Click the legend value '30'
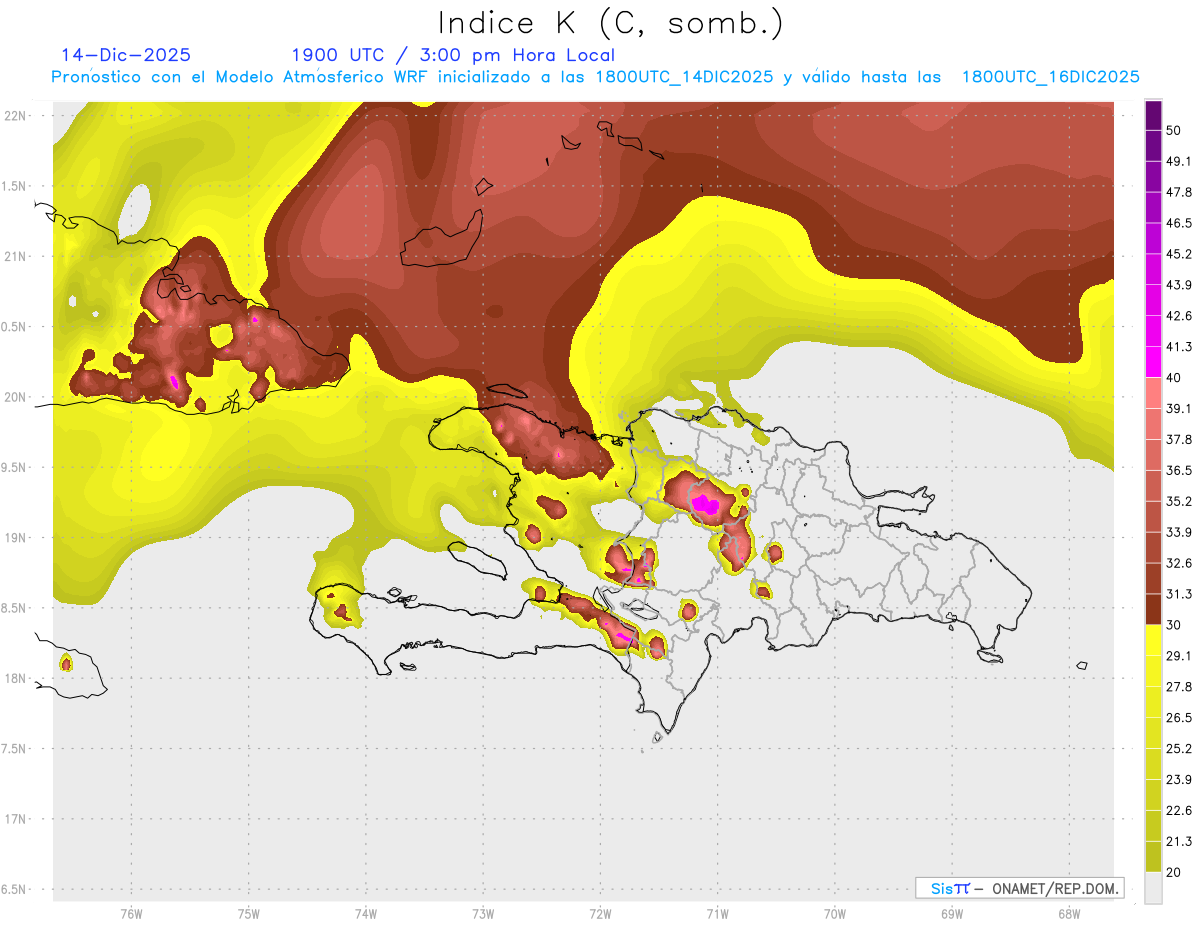This screenshot has height=927, width=1200. [x=1175, y=625]
